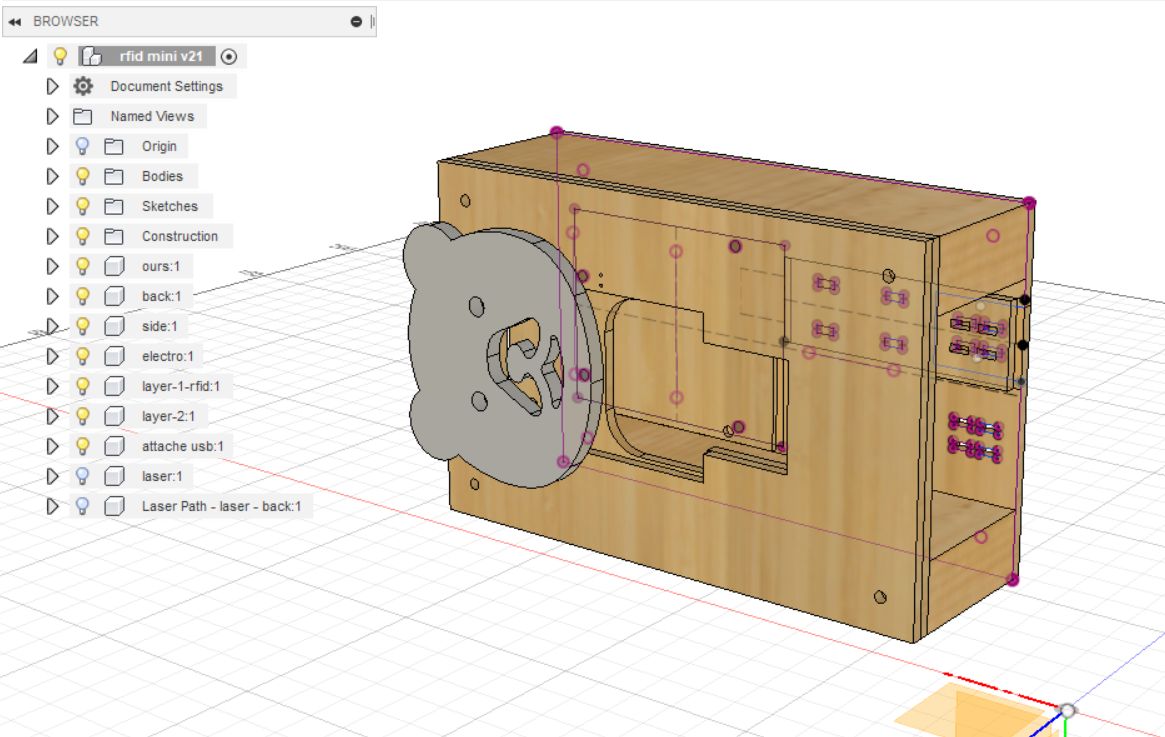Hide the layer-1-rfid:1 component
1165x737 pixels.
tap(82, 386)
